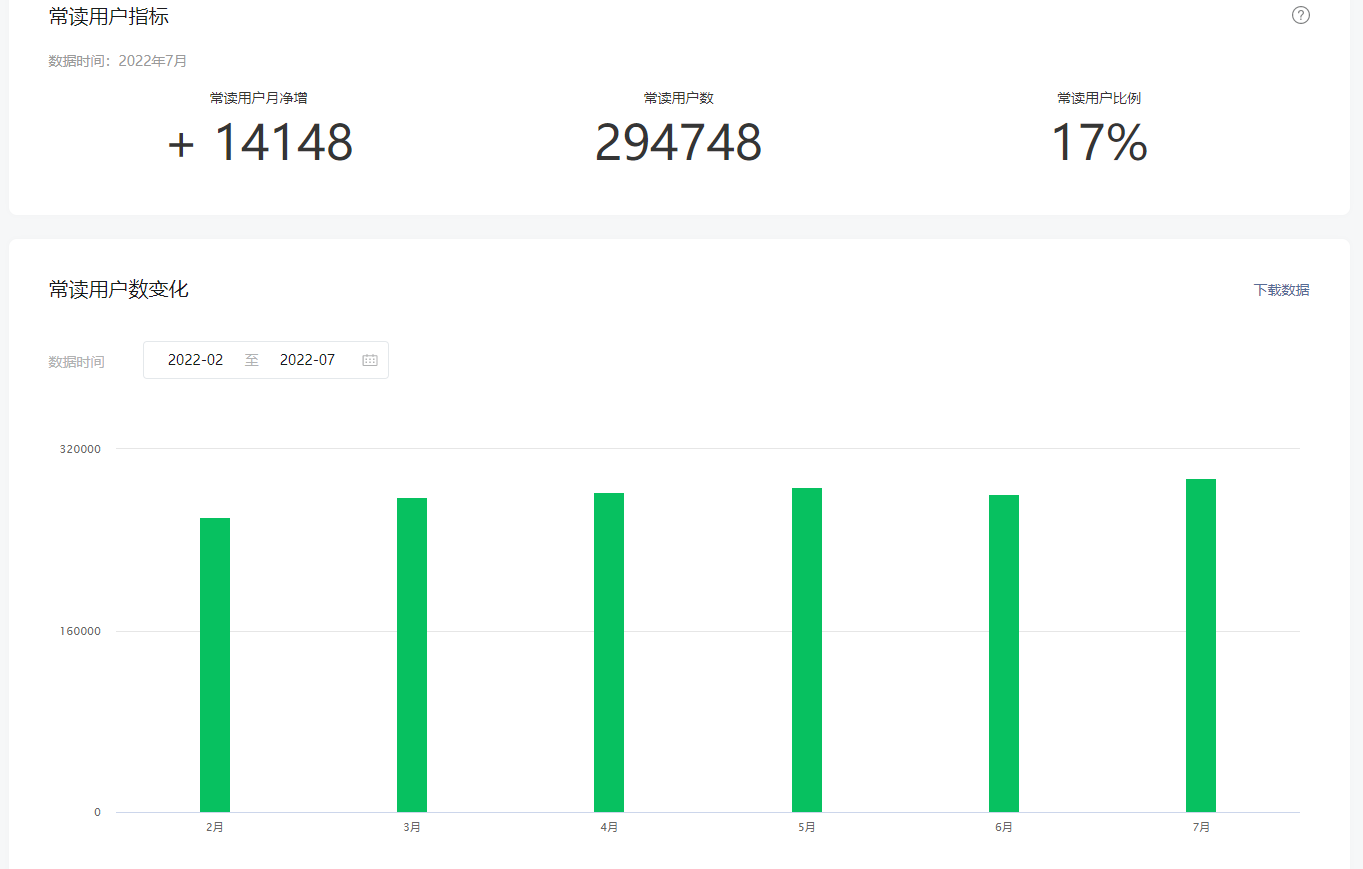Select the start month 2022-02 field
The width and height of the screenshot is (1363, 869).
pos(196,360)
